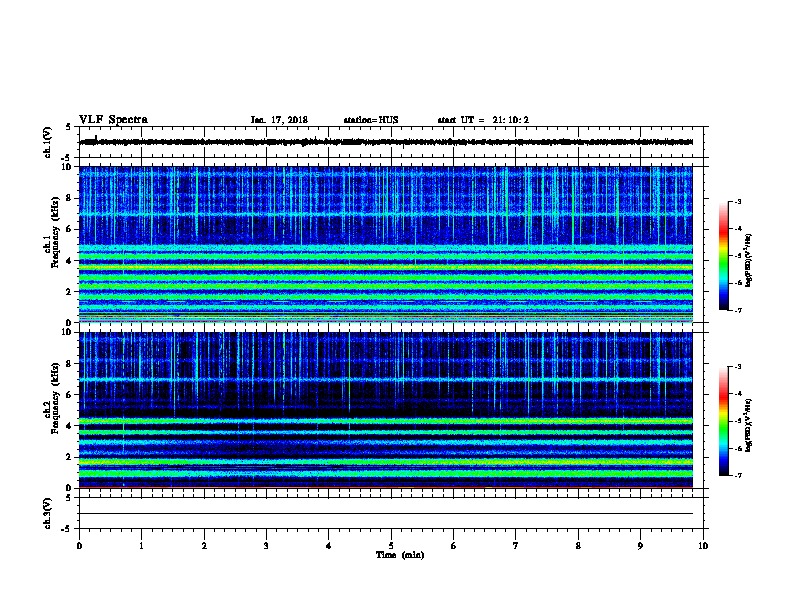Viewport: 792px width, 612px height.
Task: Click the "-3" tick on the ch.2 color bar
Action: tap(738, 367)
